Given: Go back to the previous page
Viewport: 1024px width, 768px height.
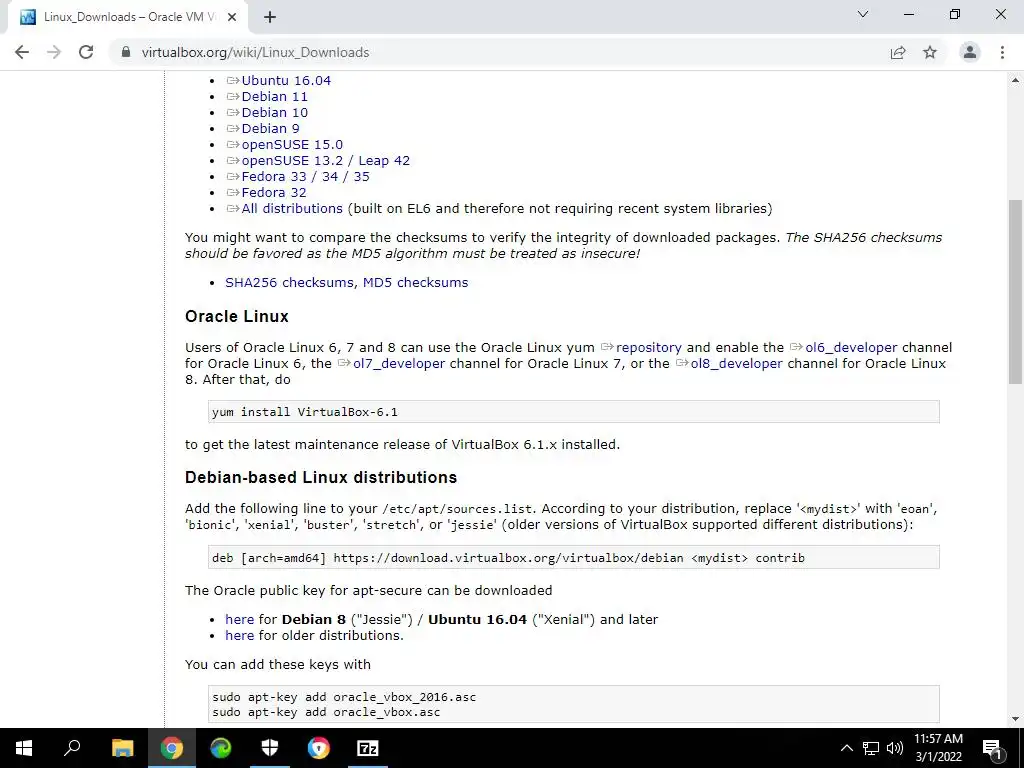Looking at the screenshot, I should [22, 52].
